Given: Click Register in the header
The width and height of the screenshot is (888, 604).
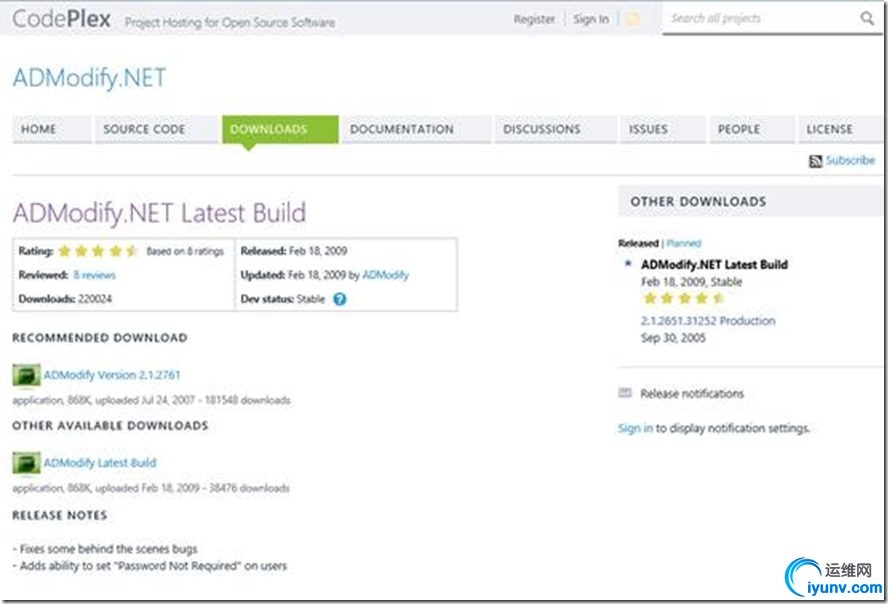Looking at the screenshot, I should [534, 19].
